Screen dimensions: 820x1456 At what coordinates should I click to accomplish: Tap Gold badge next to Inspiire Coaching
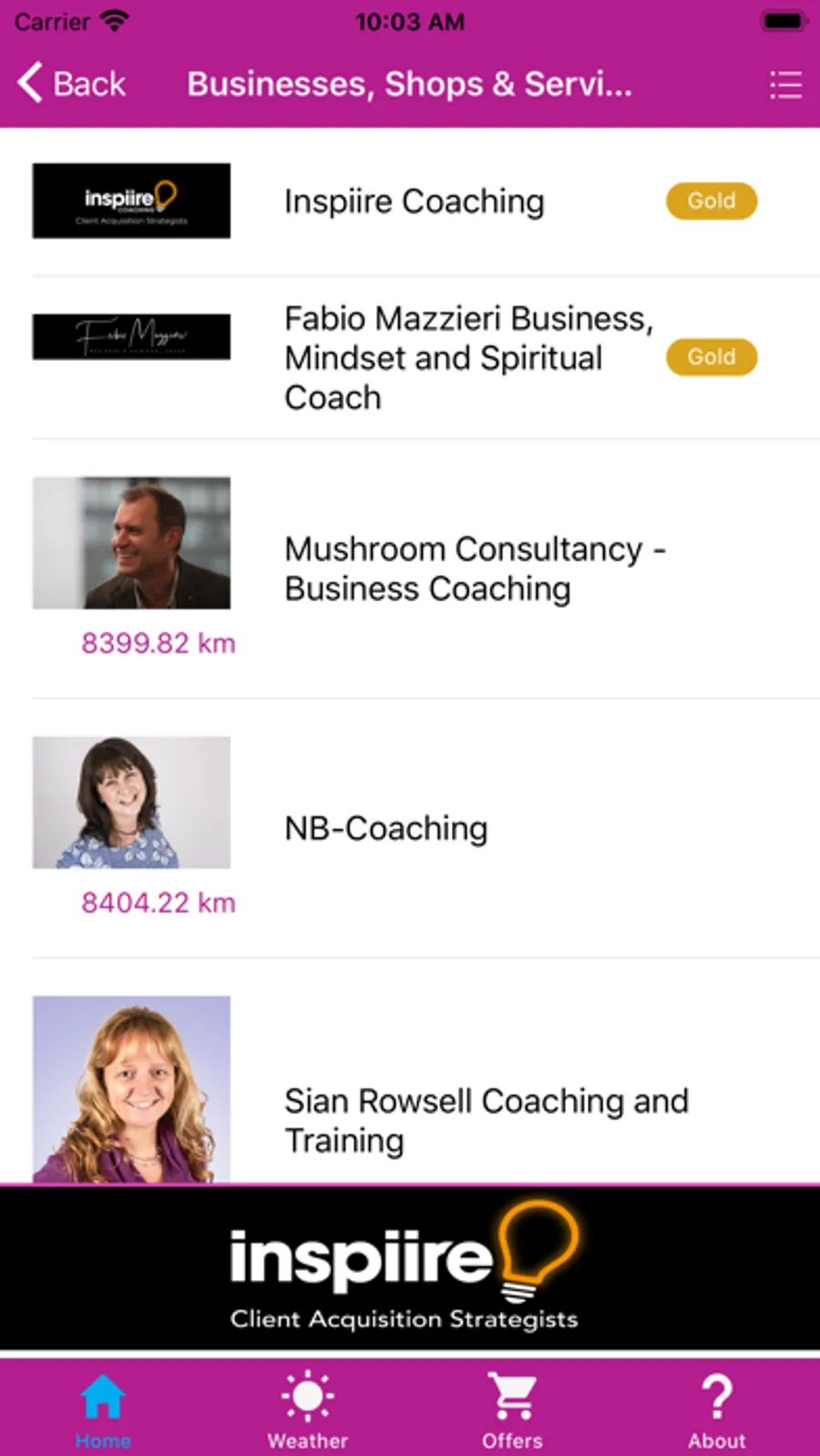711,200
